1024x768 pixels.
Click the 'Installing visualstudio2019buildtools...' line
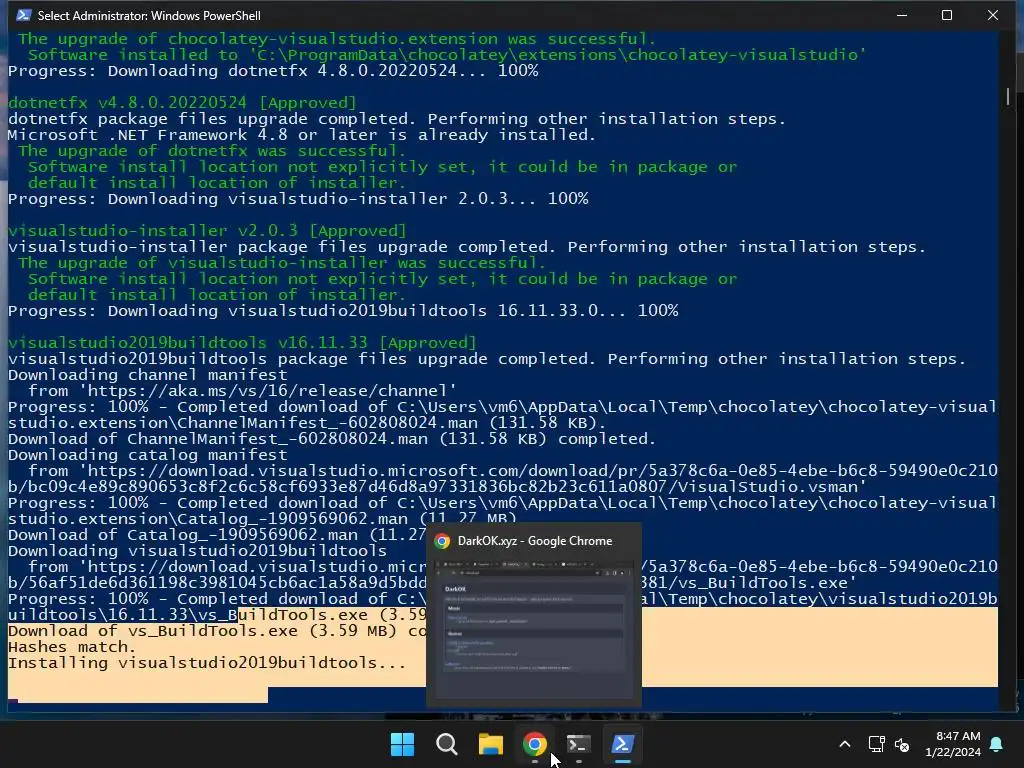(x=206, y=663)
